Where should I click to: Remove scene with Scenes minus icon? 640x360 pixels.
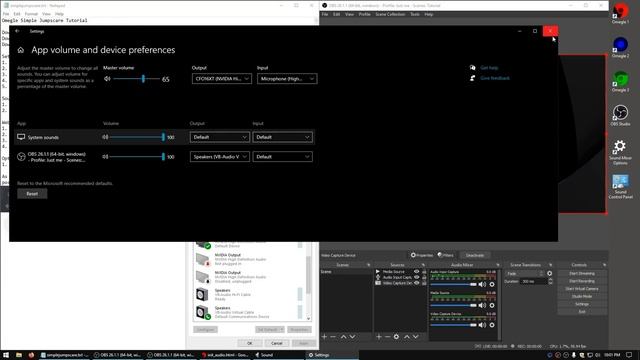333,337
